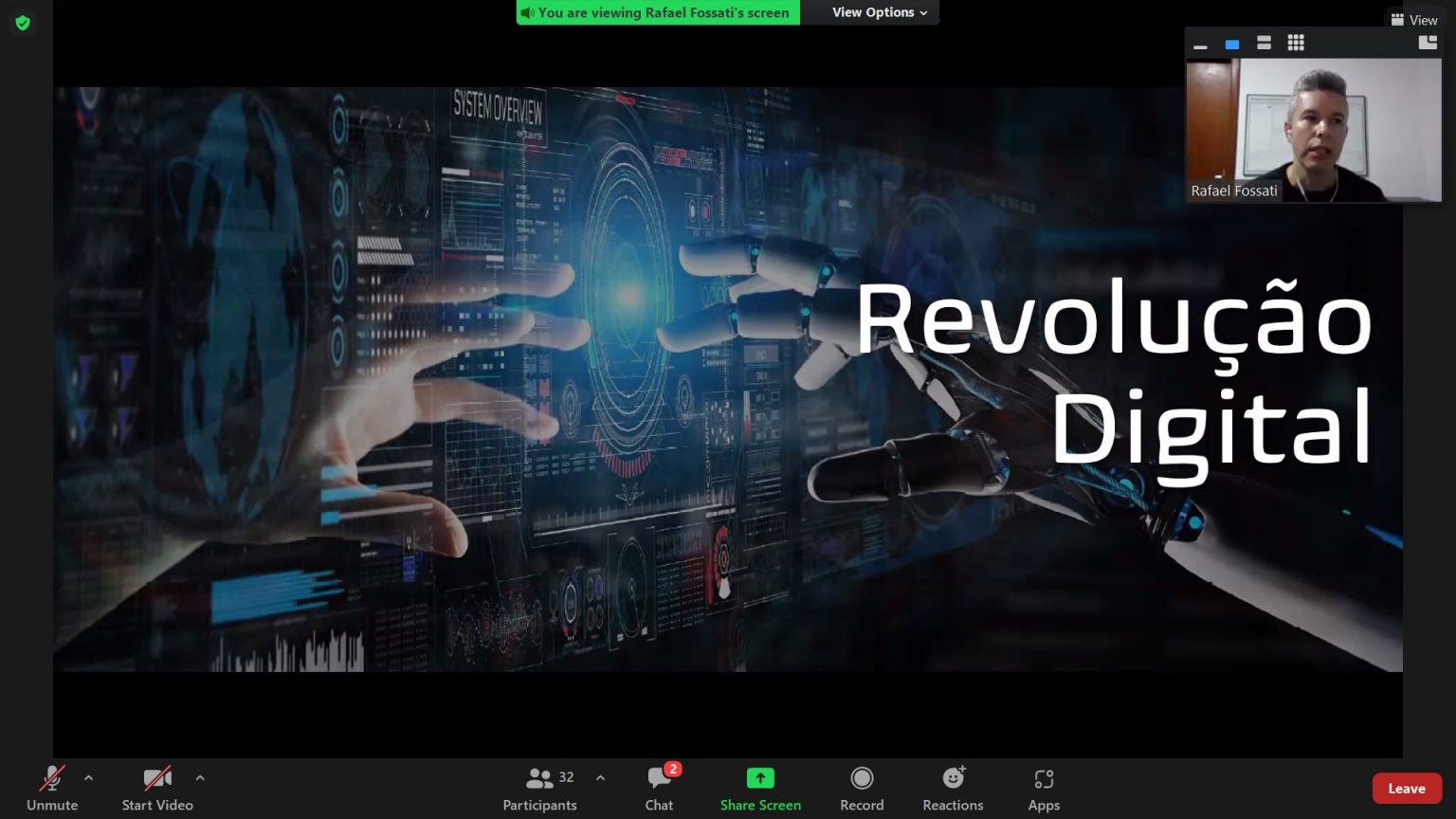The width and height of the screenshot is (1456, 819).
Task: Expand the arrow beside Participants
Action: (x=600, y=778)
